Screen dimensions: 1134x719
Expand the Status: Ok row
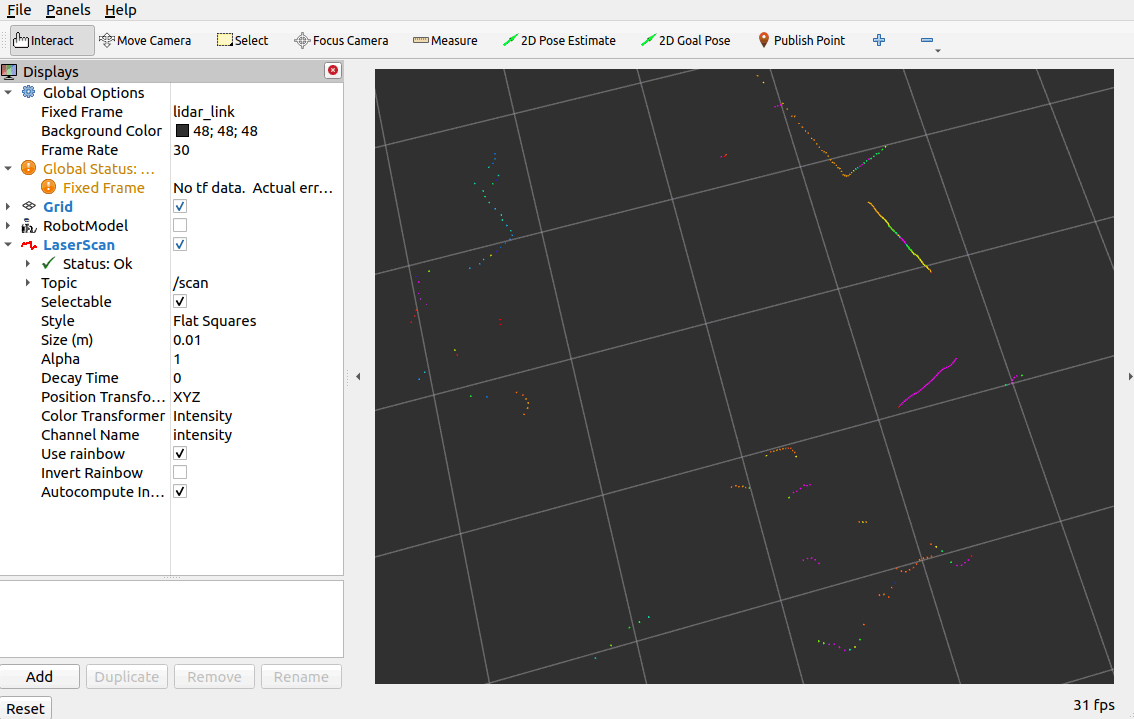pos(27,263)
